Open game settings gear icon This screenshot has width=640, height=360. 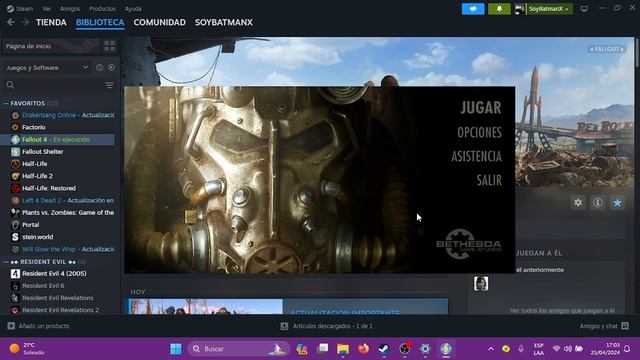578,202
